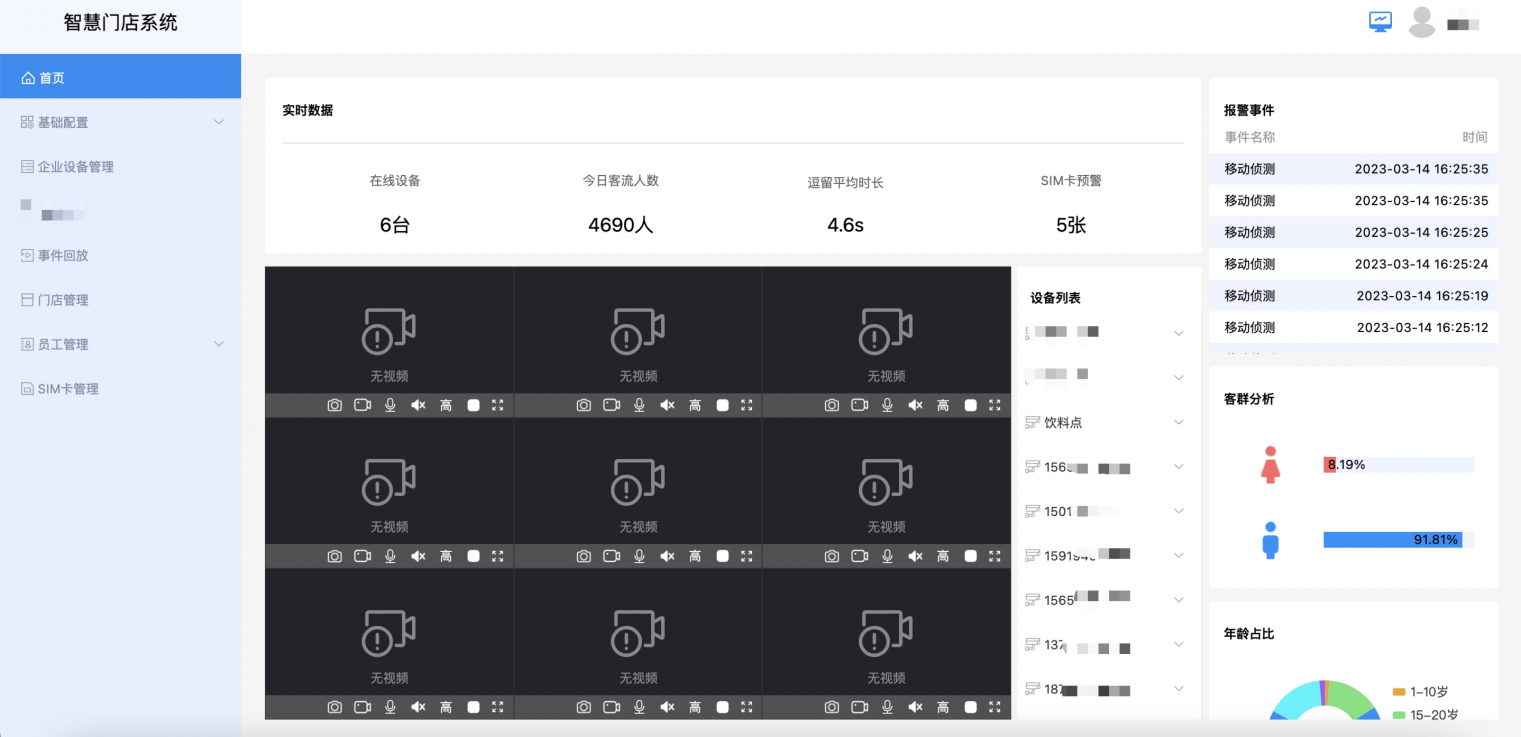Take snapshot in the bottom-left video tile
1521x737 pixels.
(x=335, y=707)
